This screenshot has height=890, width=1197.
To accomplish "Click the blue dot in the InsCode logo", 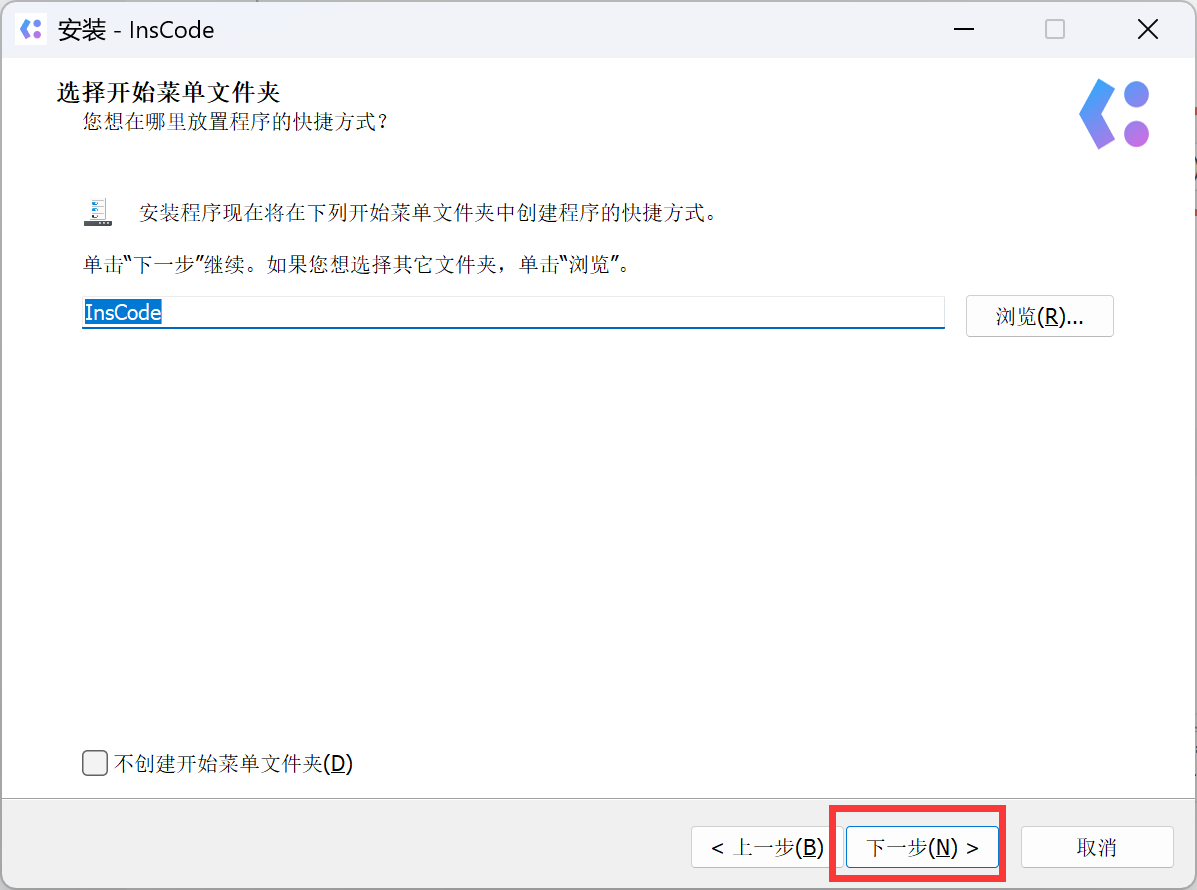I will tap(1138, 96).
